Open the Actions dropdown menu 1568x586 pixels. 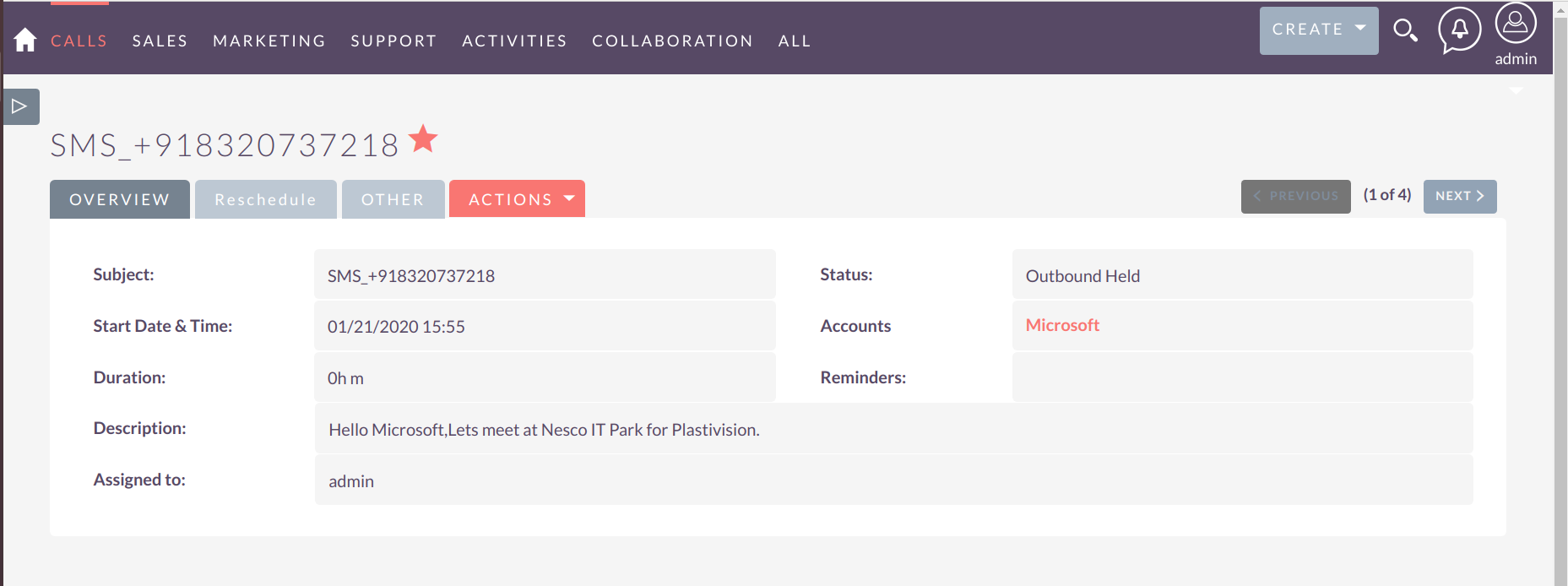coord(517,199)
